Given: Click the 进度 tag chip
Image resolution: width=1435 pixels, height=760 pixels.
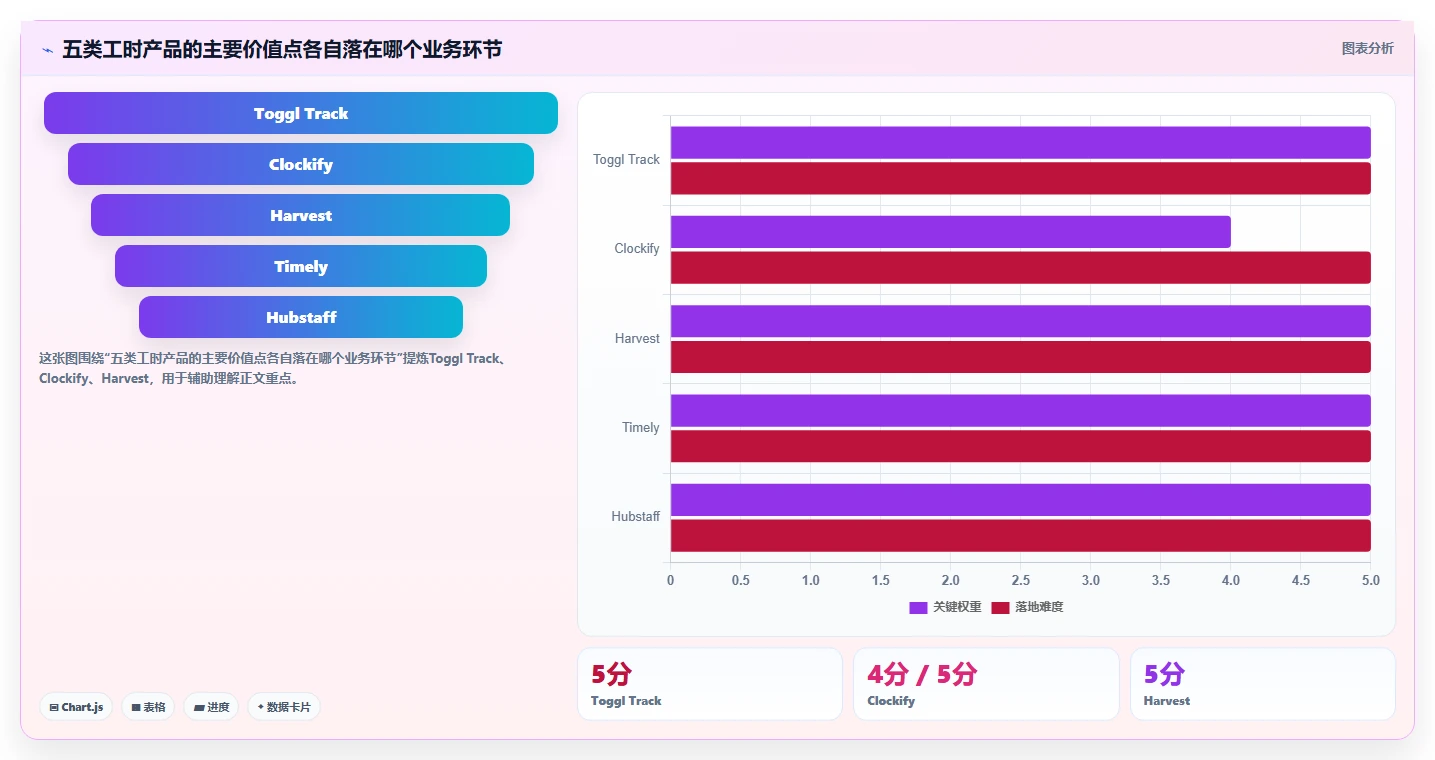Looking at the screenshot, I should 211,707.
